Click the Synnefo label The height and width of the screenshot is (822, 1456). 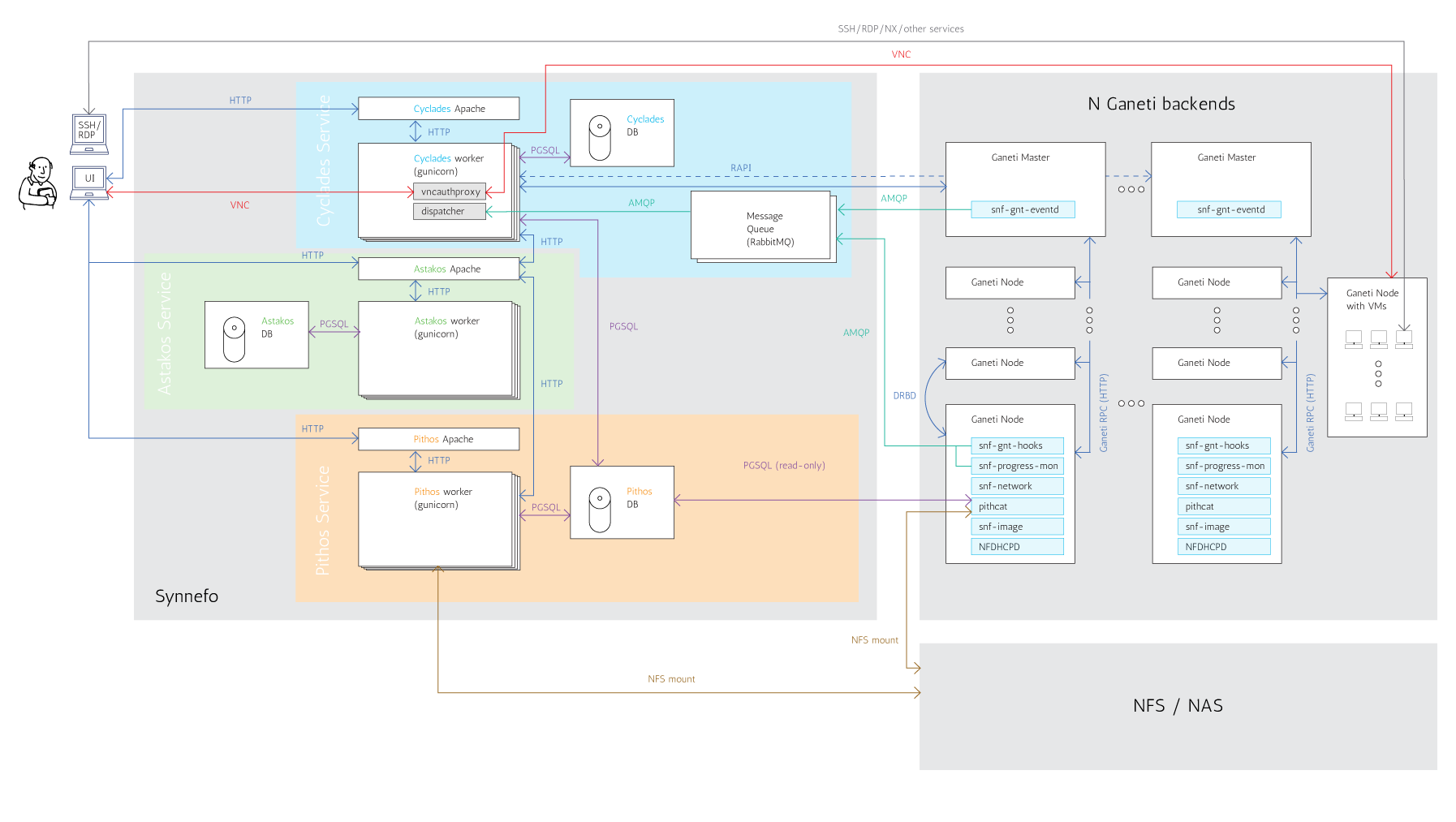click(x=187, y=596)
